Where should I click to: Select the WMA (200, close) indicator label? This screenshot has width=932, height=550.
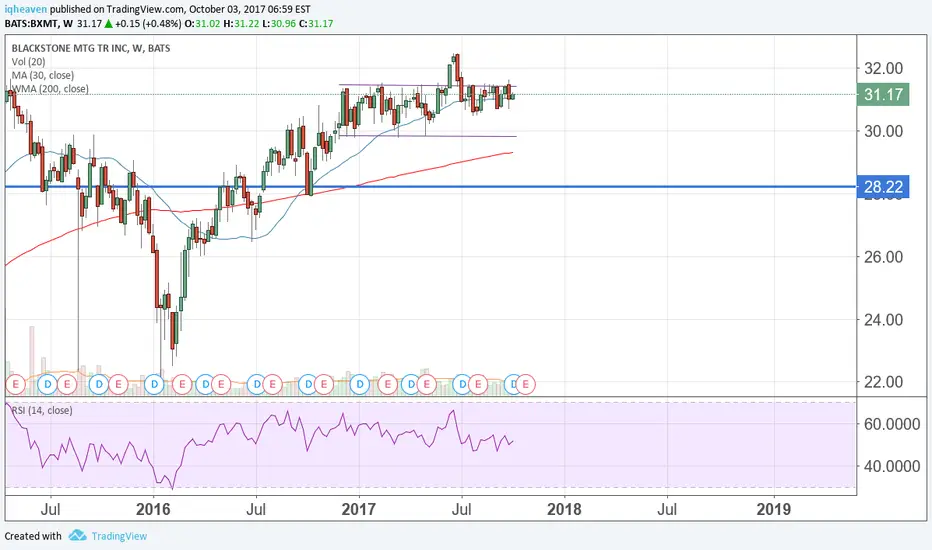coord(51,89)
